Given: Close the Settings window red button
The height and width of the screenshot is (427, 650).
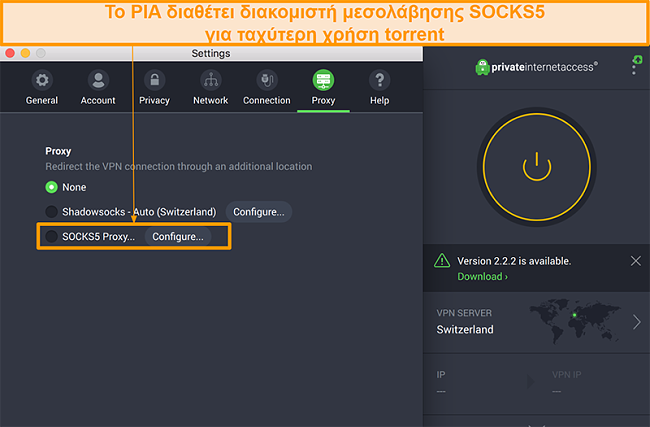Looking at the screenshot, I should [10, 53].
